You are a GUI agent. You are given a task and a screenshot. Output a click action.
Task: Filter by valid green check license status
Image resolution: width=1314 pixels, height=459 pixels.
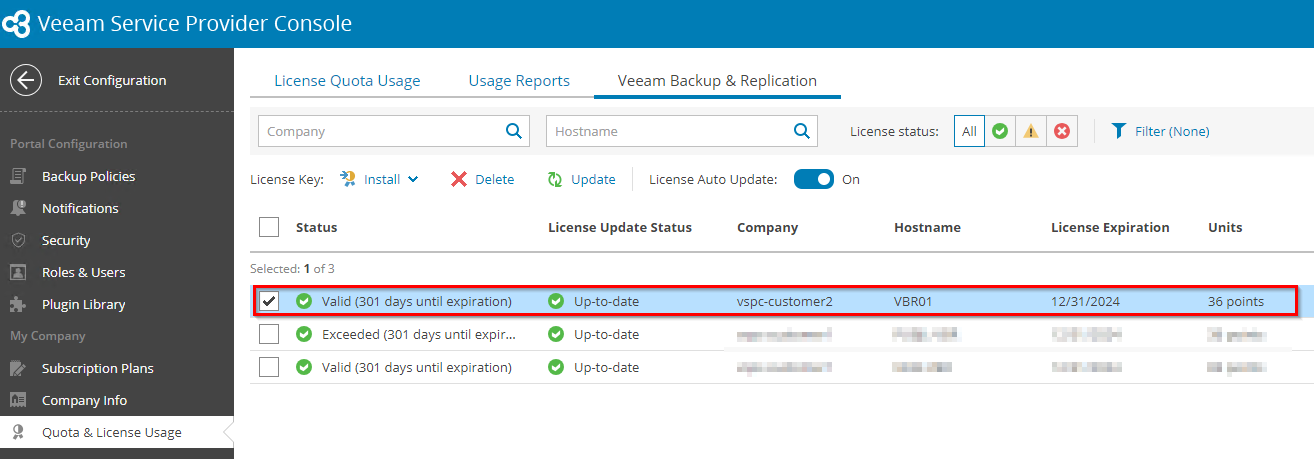coord(1000,131)
